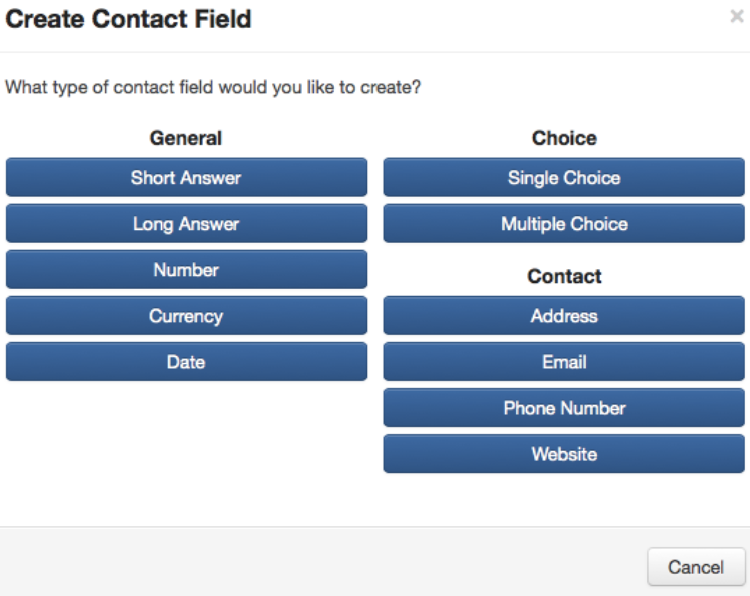Click the field type question text

coord(213,88)
